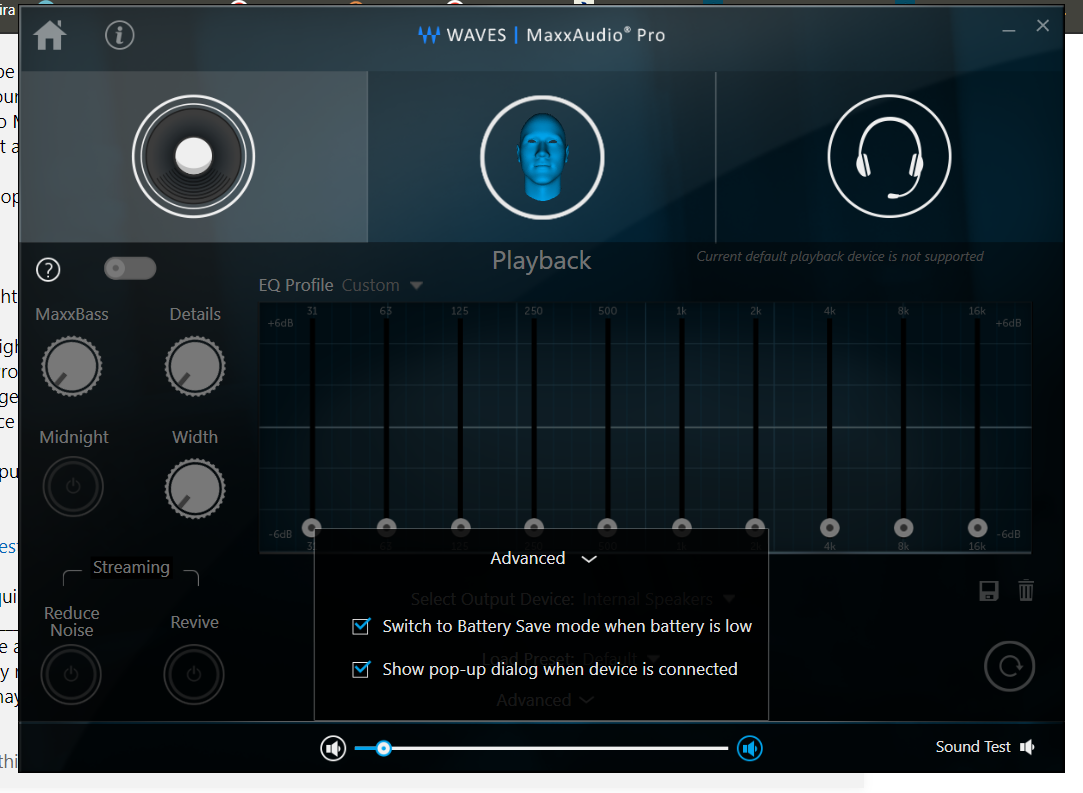
Task: Click the 16k EQ slider handle
Action: 977,528
